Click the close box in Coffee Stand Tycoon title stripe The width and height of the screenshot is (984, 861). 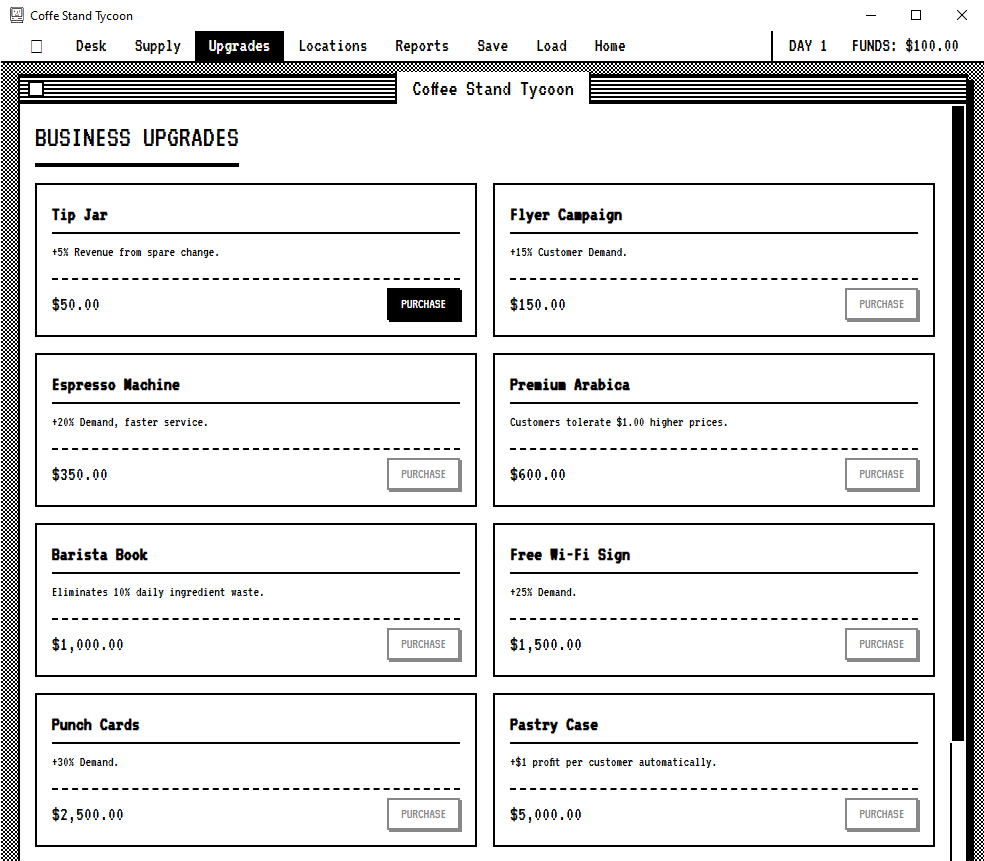36,89
